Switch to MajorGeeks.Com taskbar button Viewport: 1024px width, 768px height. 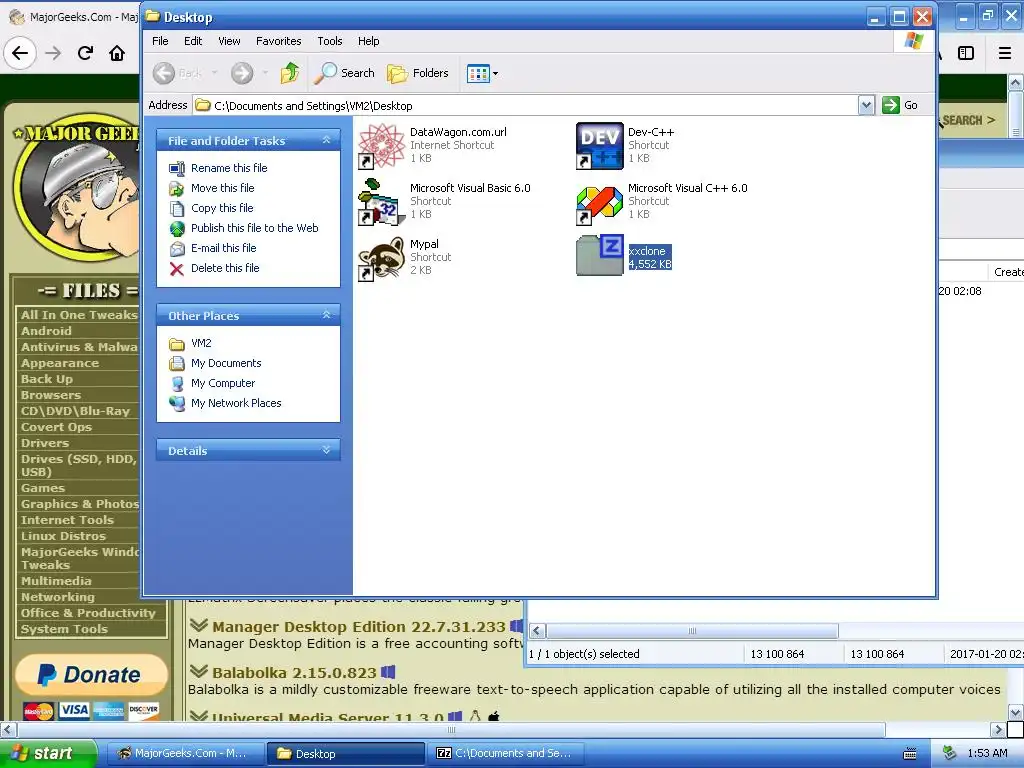185,754
